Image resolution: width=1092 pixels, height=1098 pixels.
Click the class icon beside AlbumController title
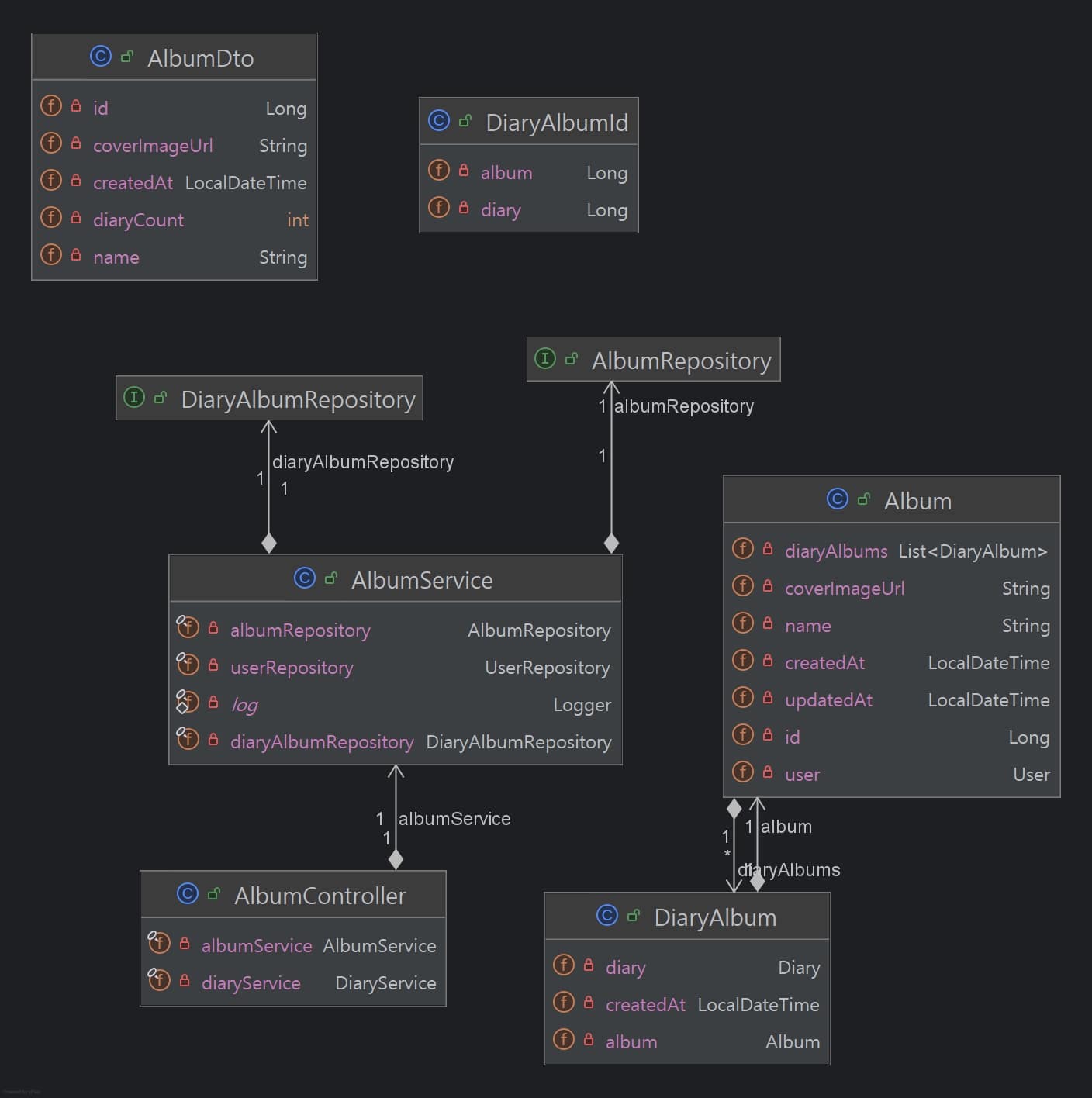coord(188,894)
